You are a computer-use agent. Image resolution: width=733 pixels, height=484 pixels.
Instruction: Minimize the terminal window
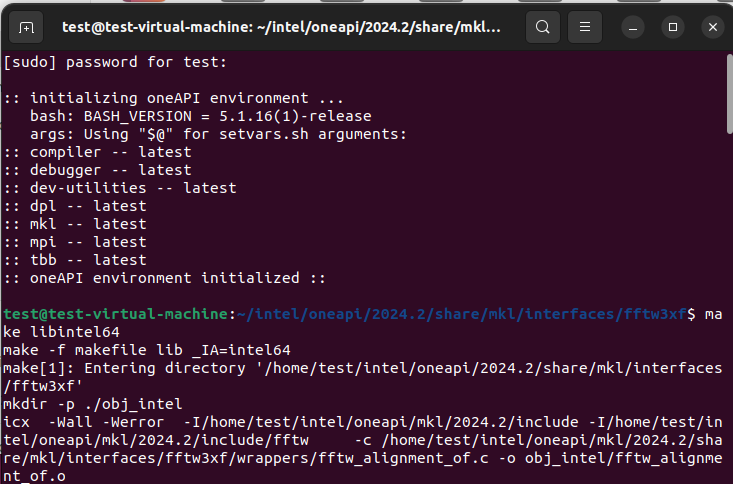[633, 28]
